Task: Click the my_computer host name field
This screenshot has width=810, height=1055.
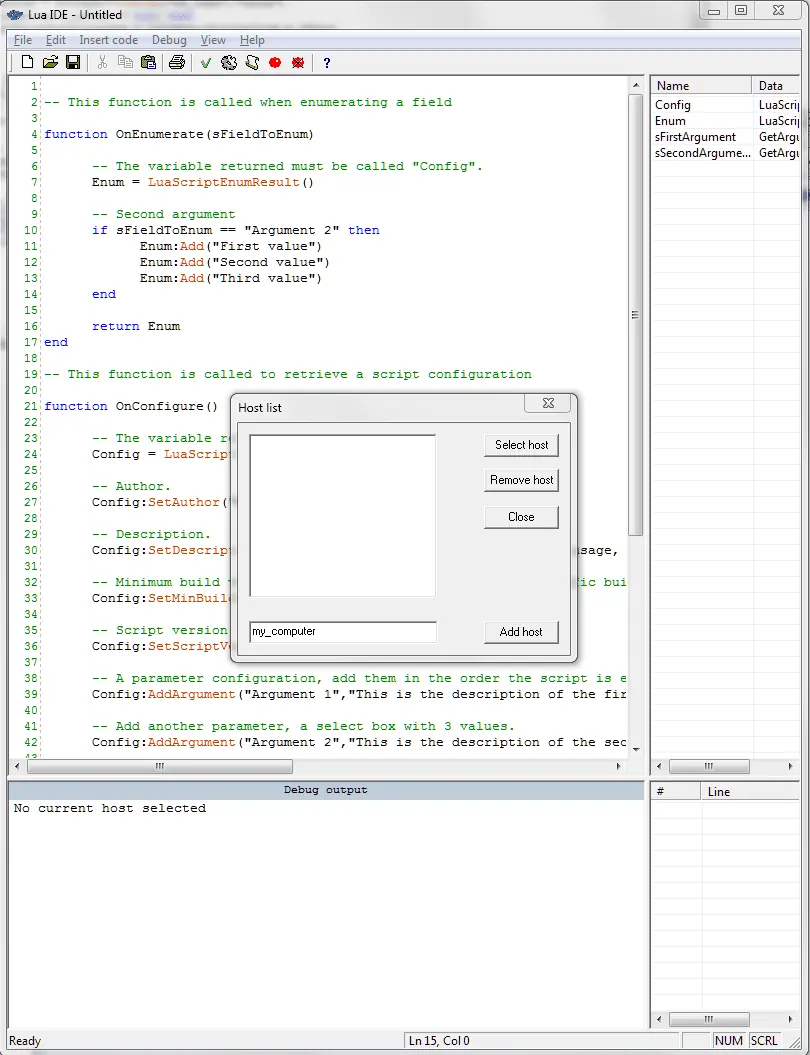Action: pos(342,632)
